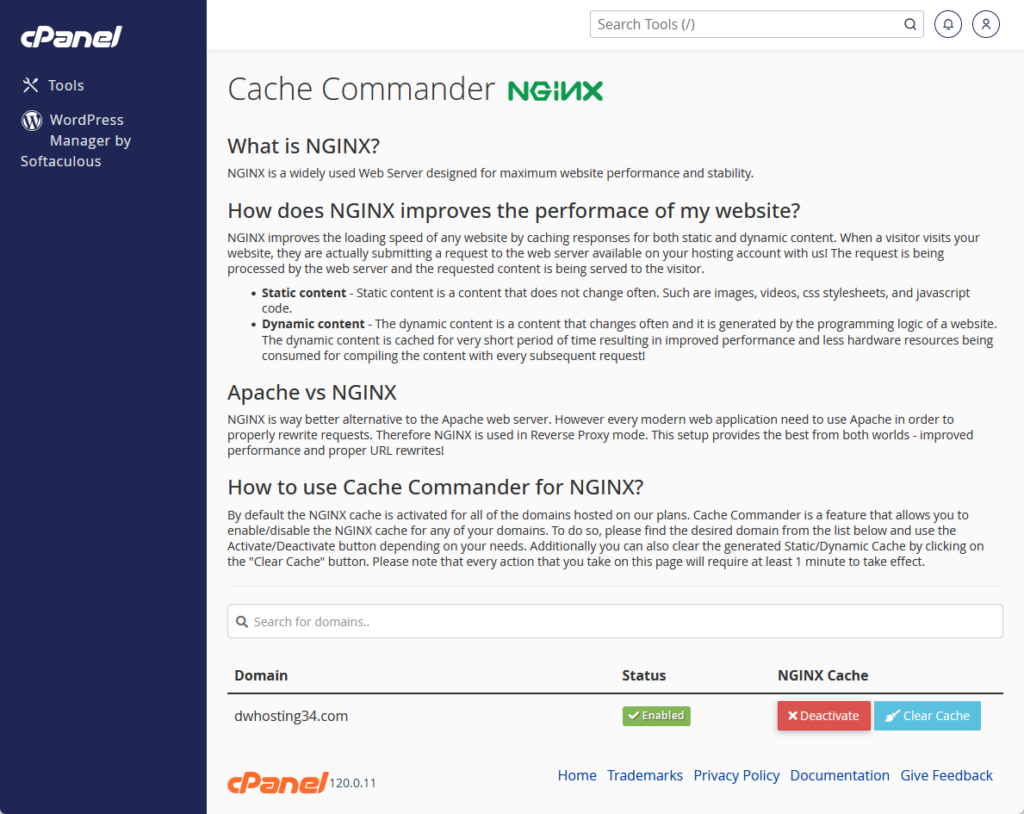
Task: Click the magnifier icon in Search Tools
Action: (910, 24)
